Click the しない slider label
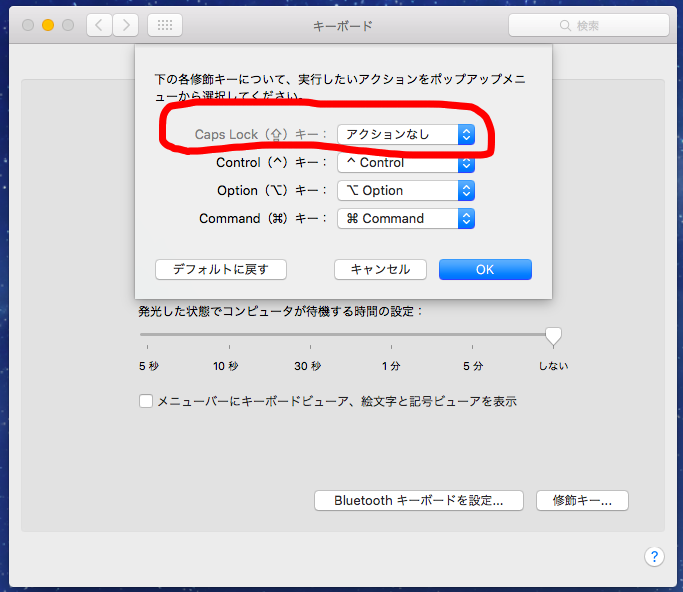 tap(554, 366)
